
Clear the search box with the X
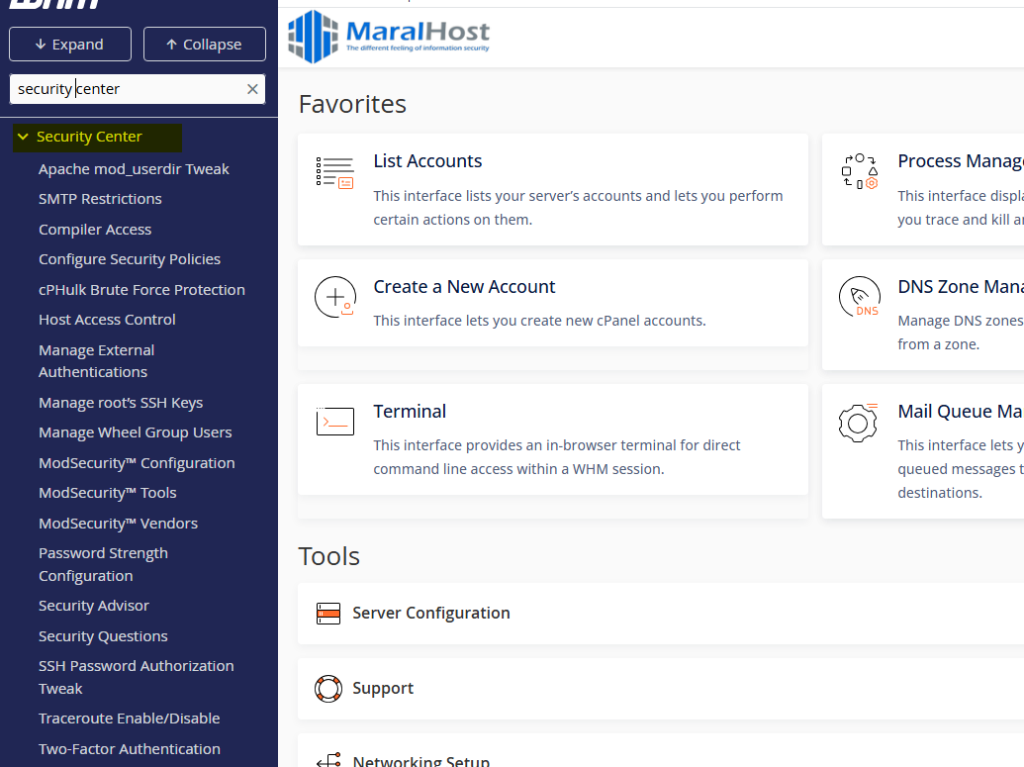(252, 89)
